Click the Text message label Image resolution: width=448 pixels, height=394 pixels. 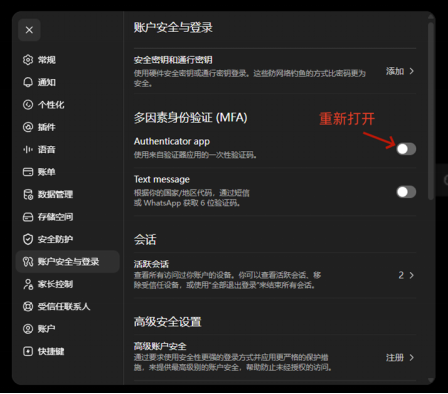click(x=162, y=179)
